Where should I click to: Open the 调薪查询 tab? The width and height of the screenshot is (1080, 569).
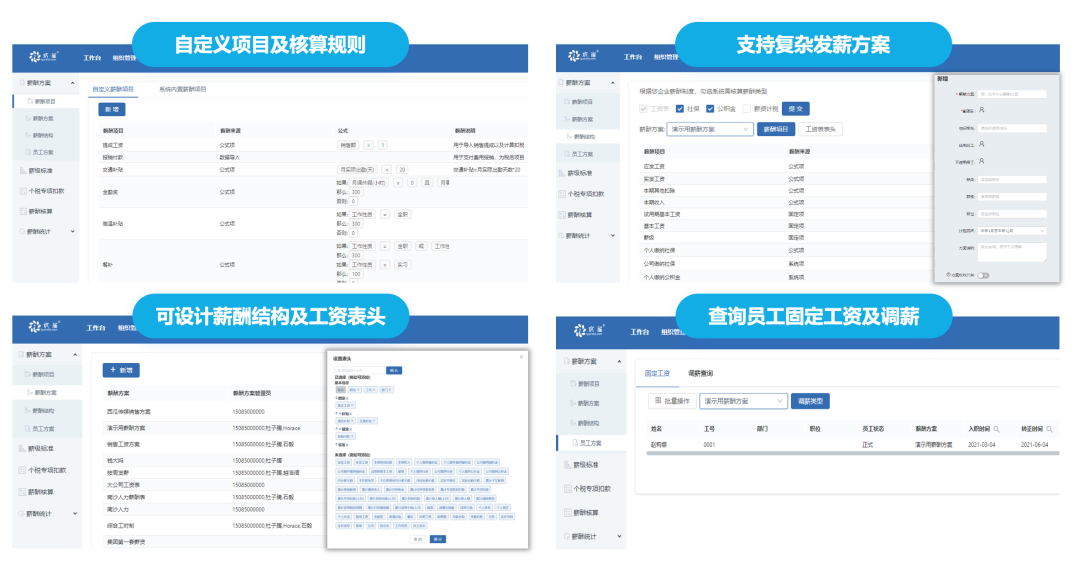pyautogui.click(x=700, y=373)
